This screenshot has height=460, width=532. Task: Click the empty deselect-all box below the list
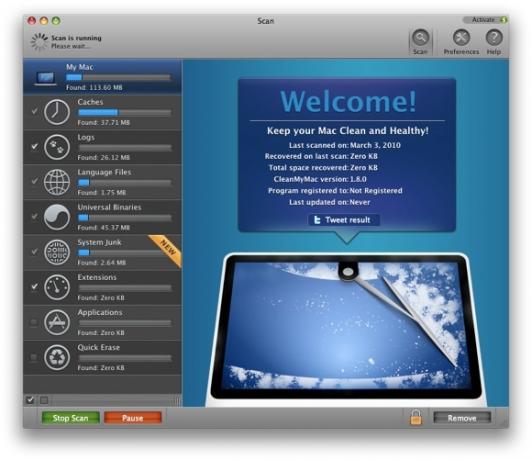click(44, 400)
